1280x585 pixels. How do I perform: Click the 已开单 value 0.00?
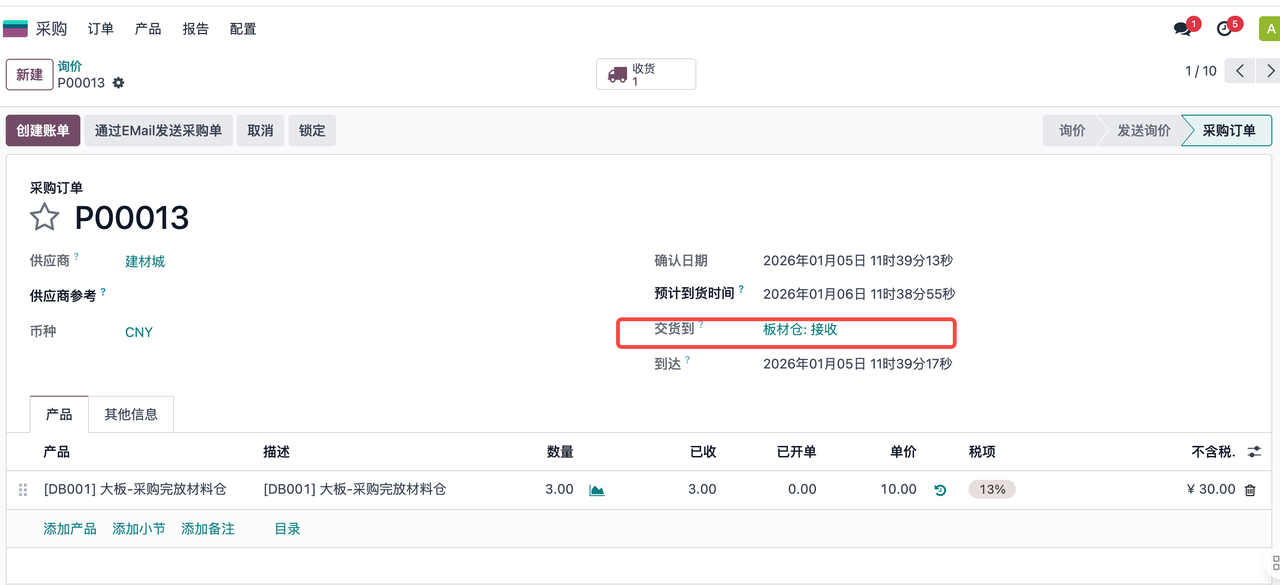802,490
